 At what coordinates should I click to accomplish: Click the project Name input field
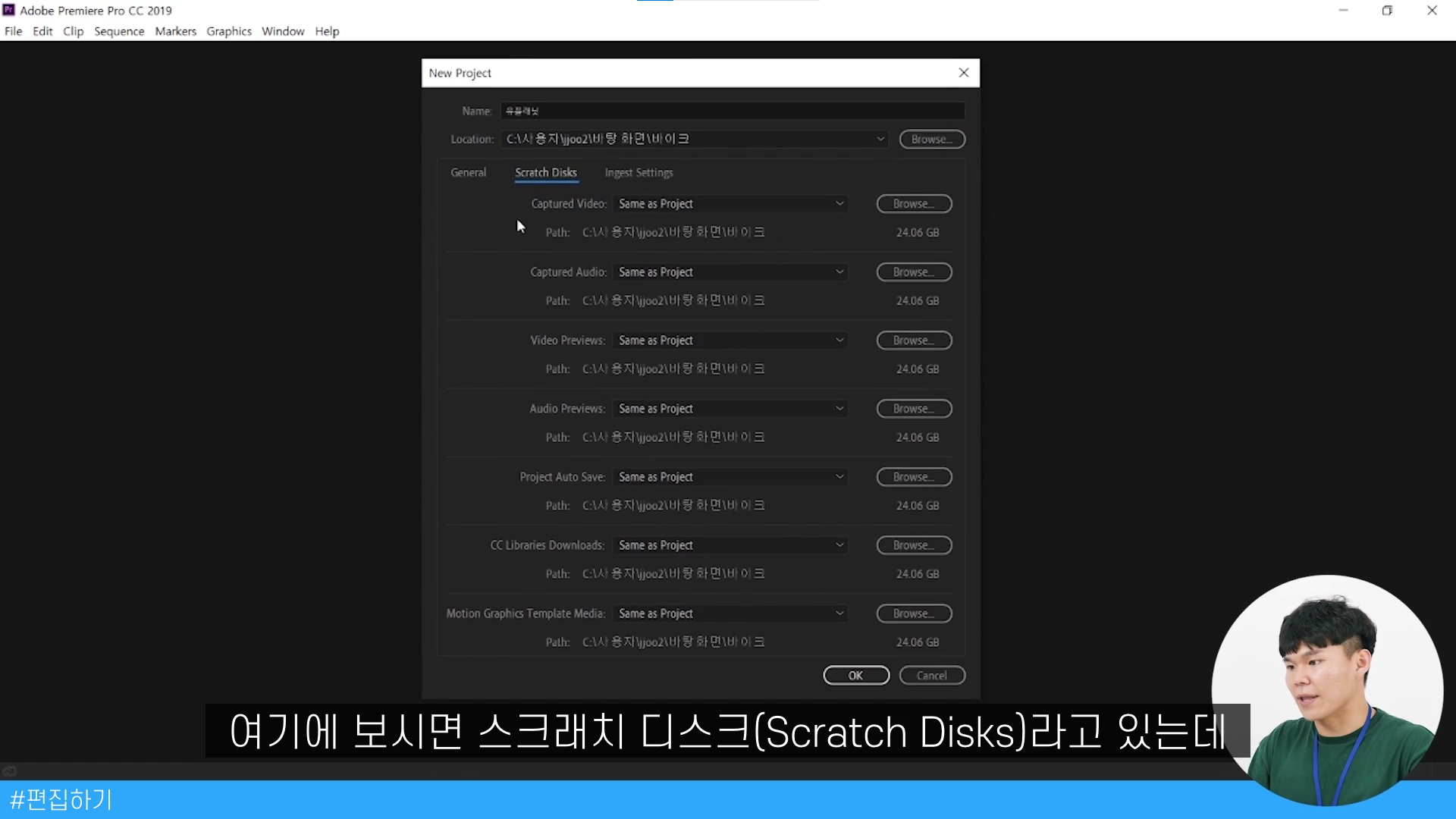733,111
